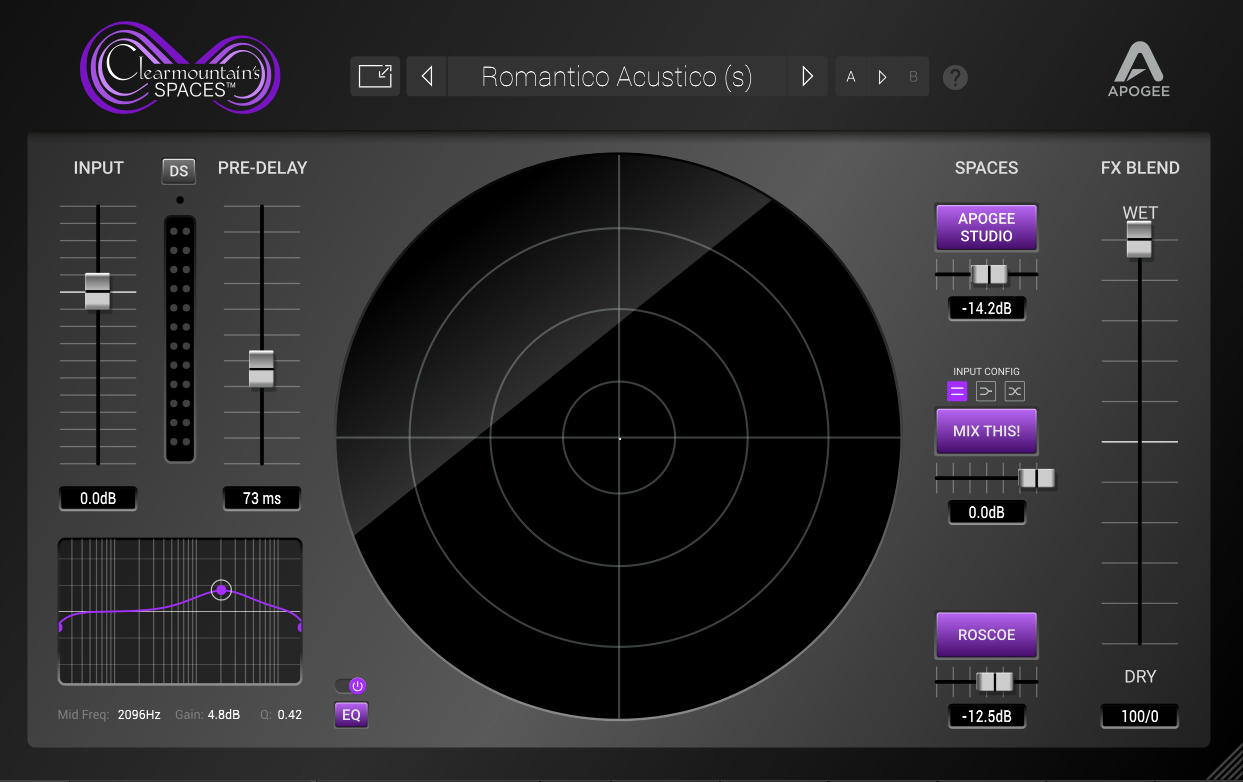
Task: Select the mono sum input config icon
Action: (x=986, y=391)
